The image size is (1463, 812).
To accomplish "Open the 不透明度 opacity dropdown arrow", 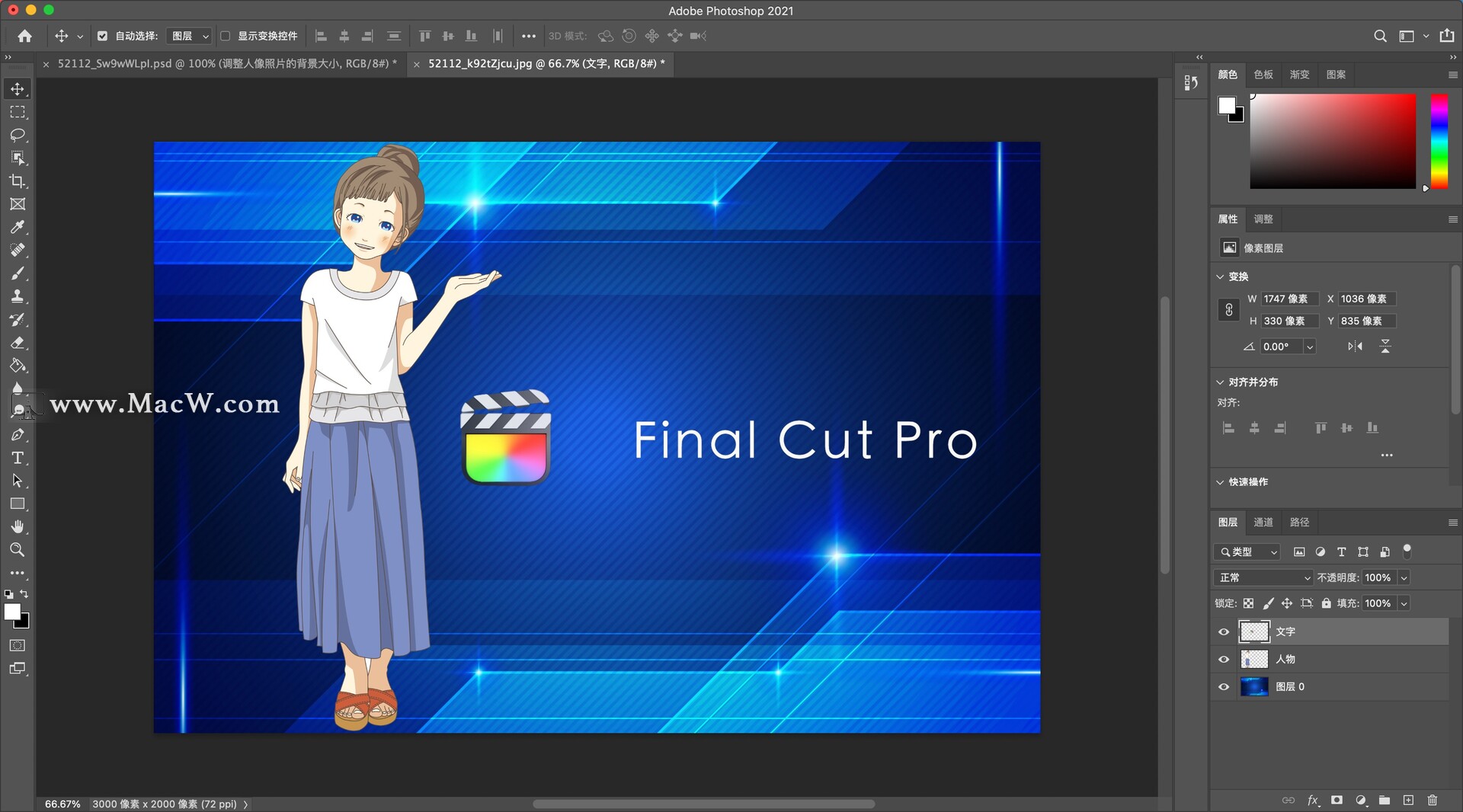I will click(1404, 577).
